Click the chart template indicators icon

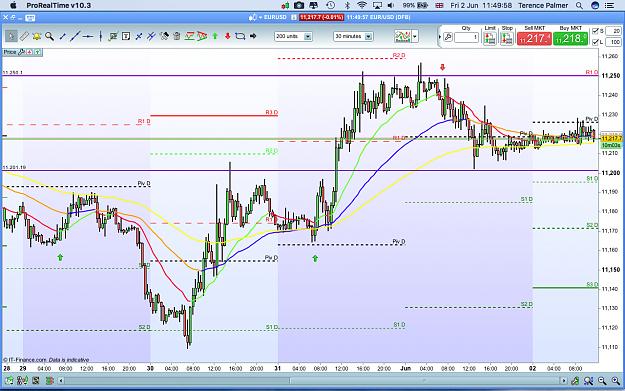(x=403, y=36)
